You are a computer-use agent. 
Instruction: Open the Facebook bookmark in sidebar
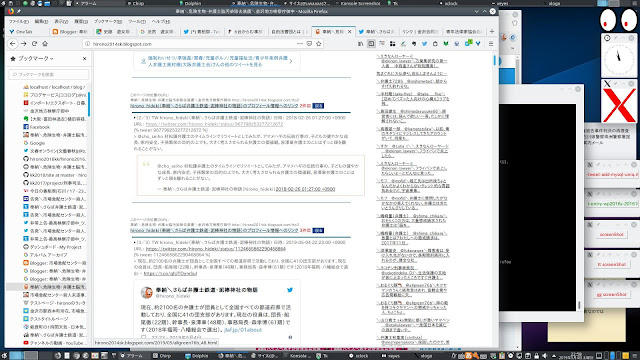40,127
